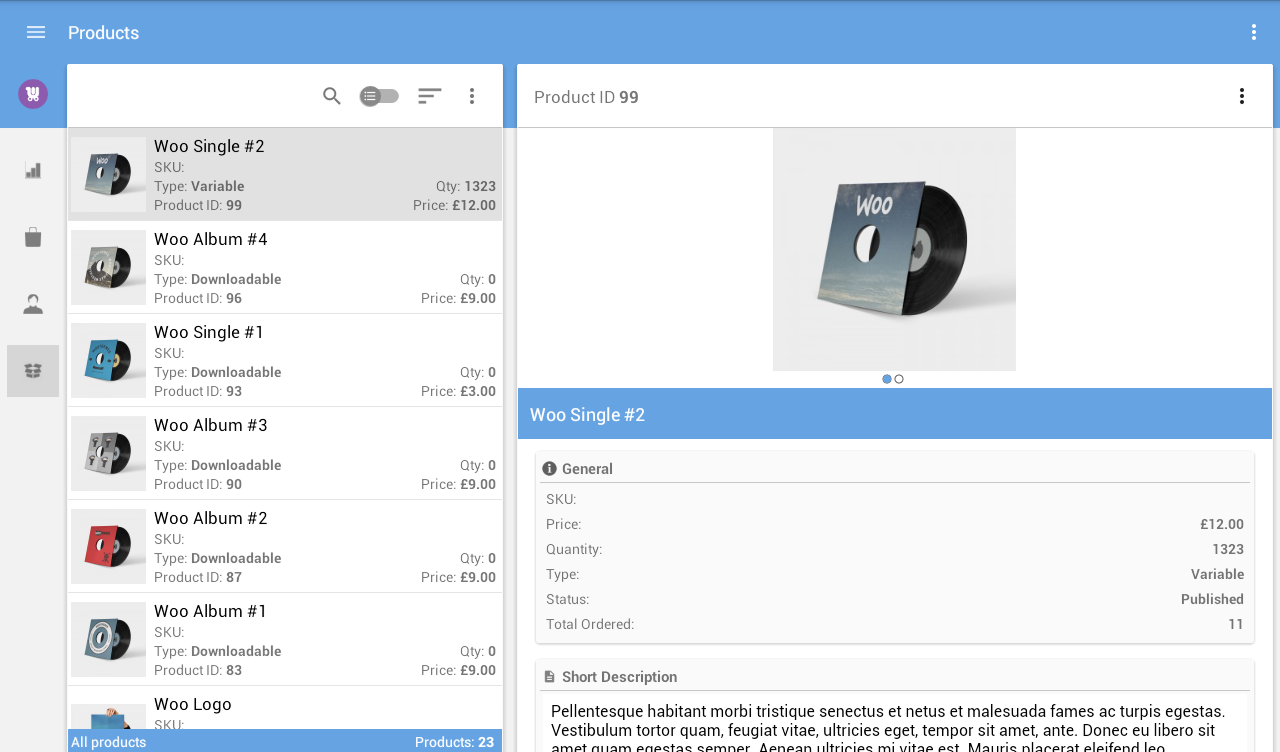Search the products list

(x=332, y=96)
